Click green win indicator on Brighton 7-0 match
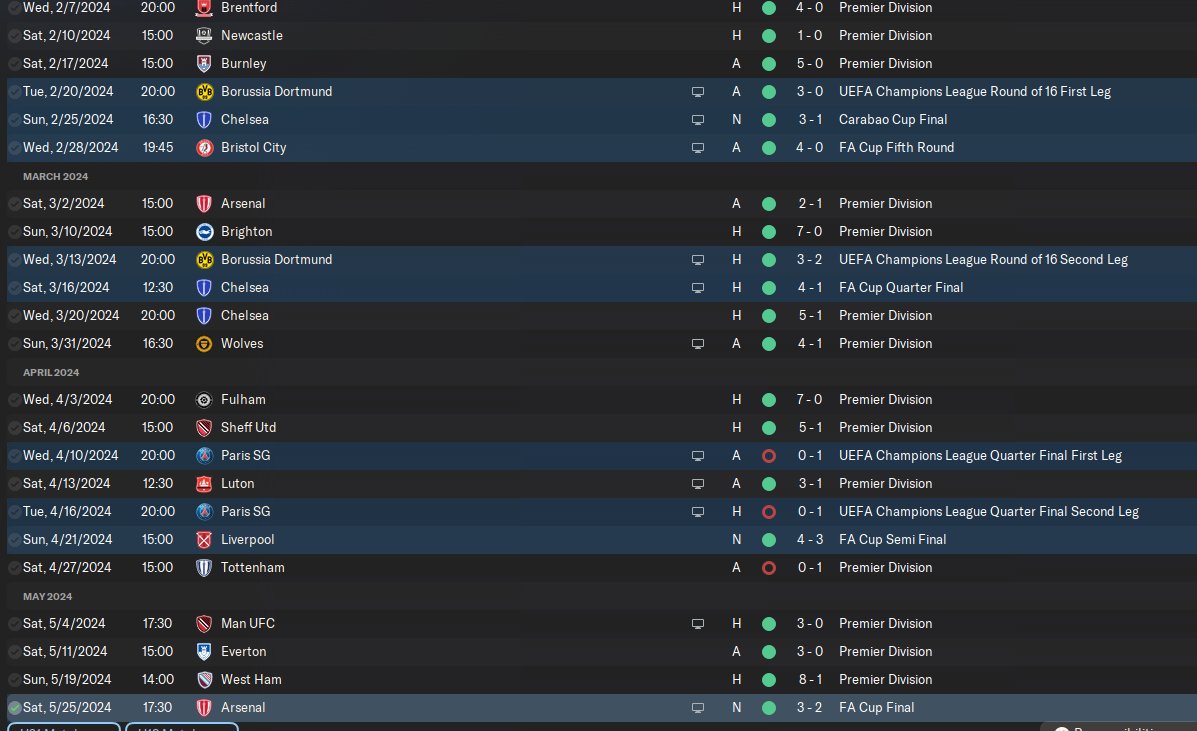Screen dimensions: 1197x731 (x=768, y=231)
